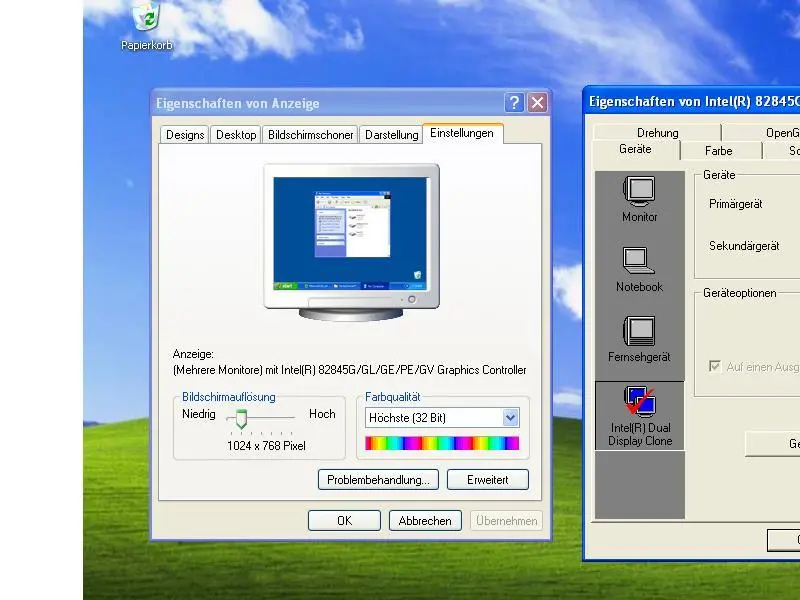Switch to the Designs tab
The width and height of the screenshot is (800, 600).
185,135
